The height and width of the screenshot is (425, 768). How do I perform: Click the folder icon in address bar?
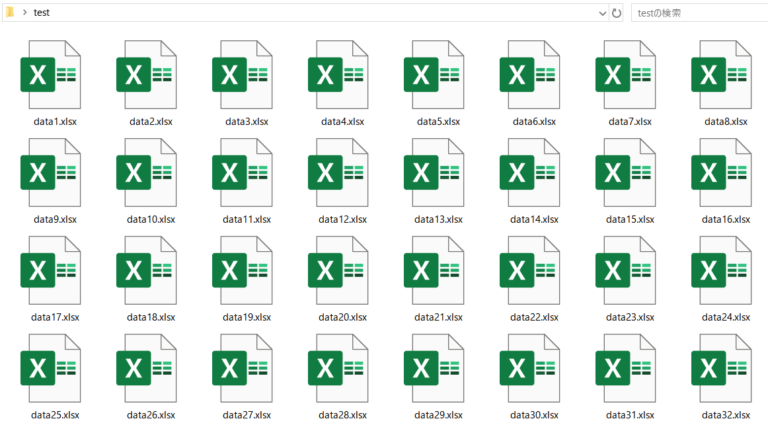9,13
